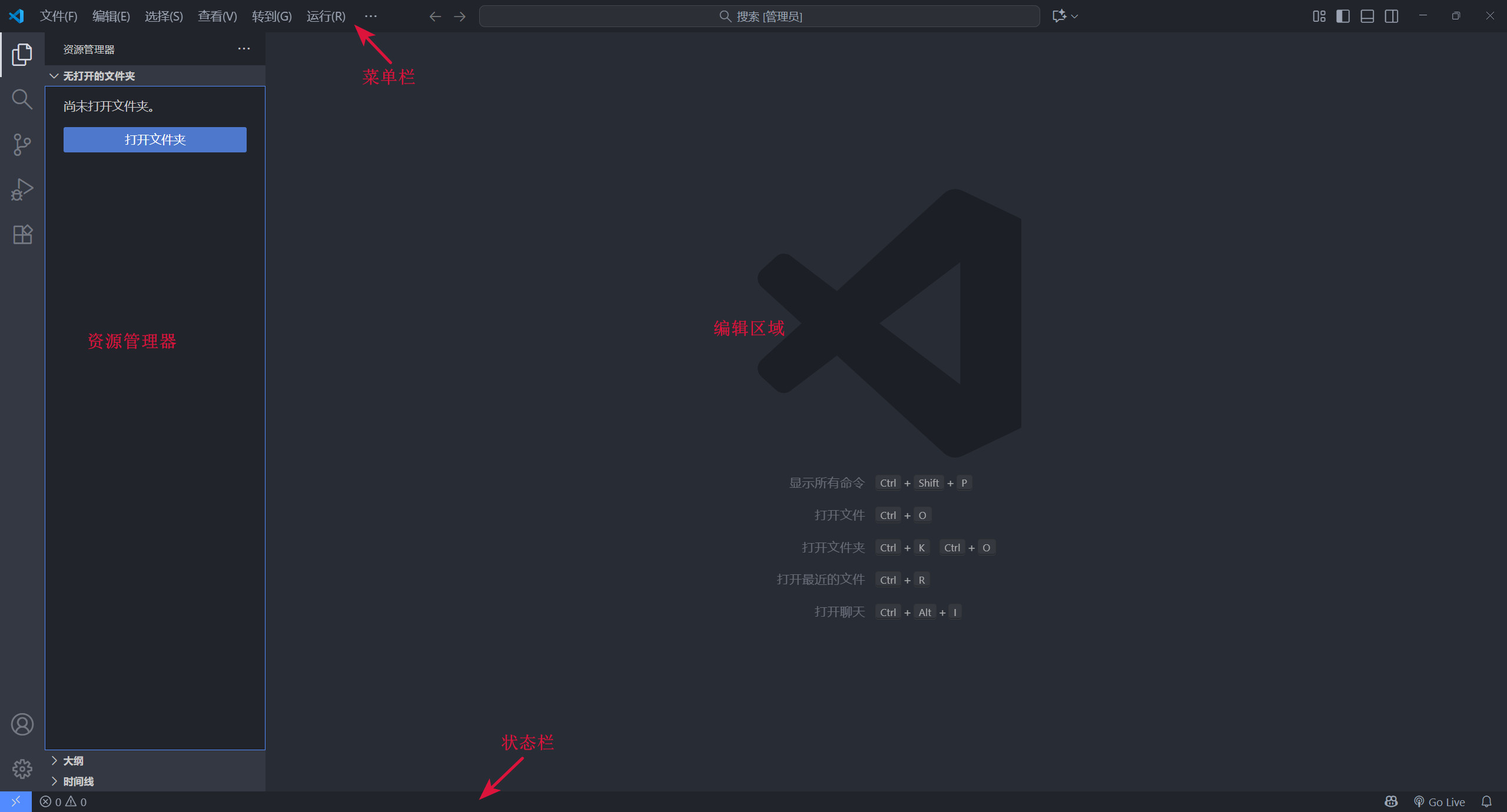Toggle the secondary side bar visibility
This screenshot has width=1507, height=812.
(x=1392, y=16)
